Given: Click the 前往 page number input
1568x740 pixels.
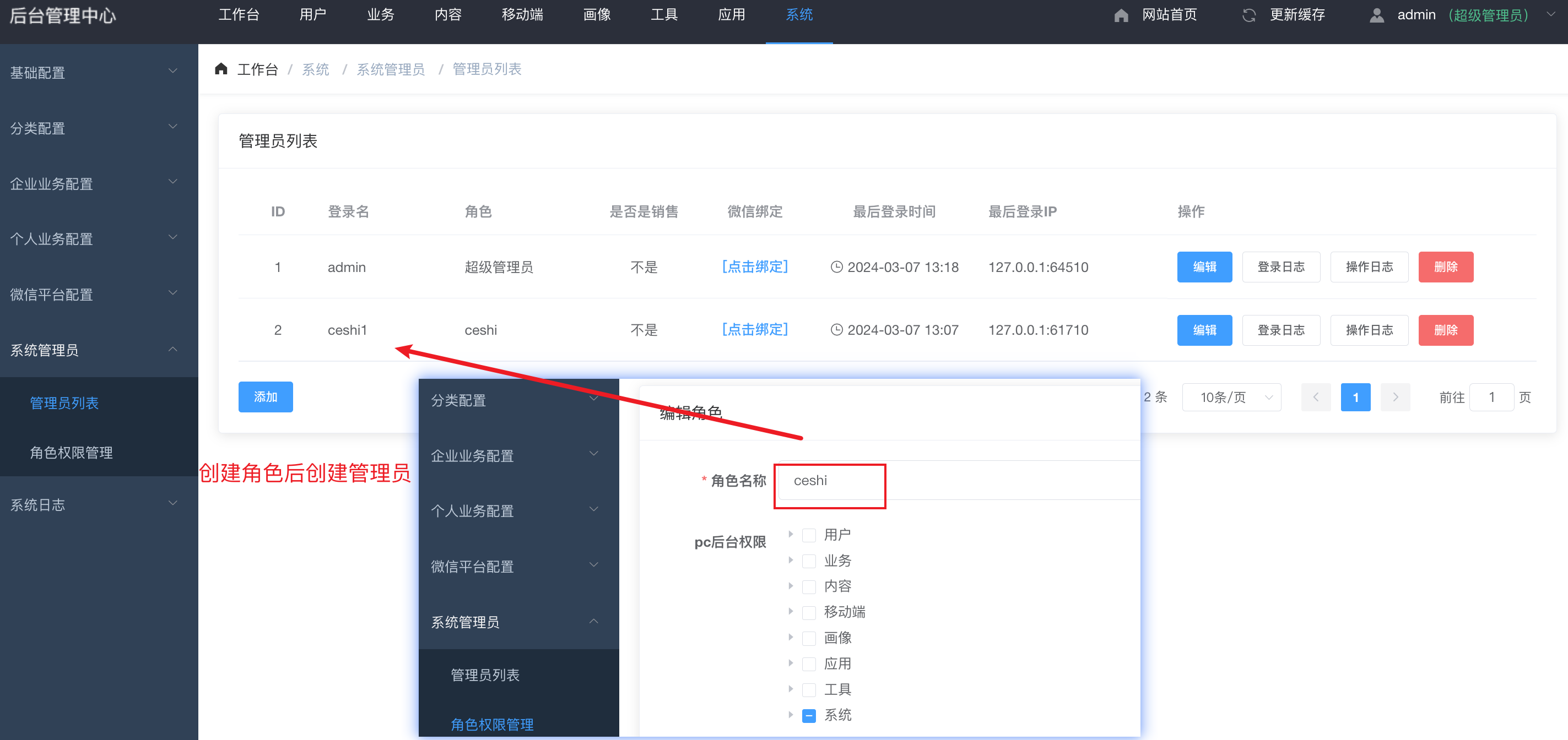Looking at the screenshot, I should pyautogui.click(x=1491, y=397).
